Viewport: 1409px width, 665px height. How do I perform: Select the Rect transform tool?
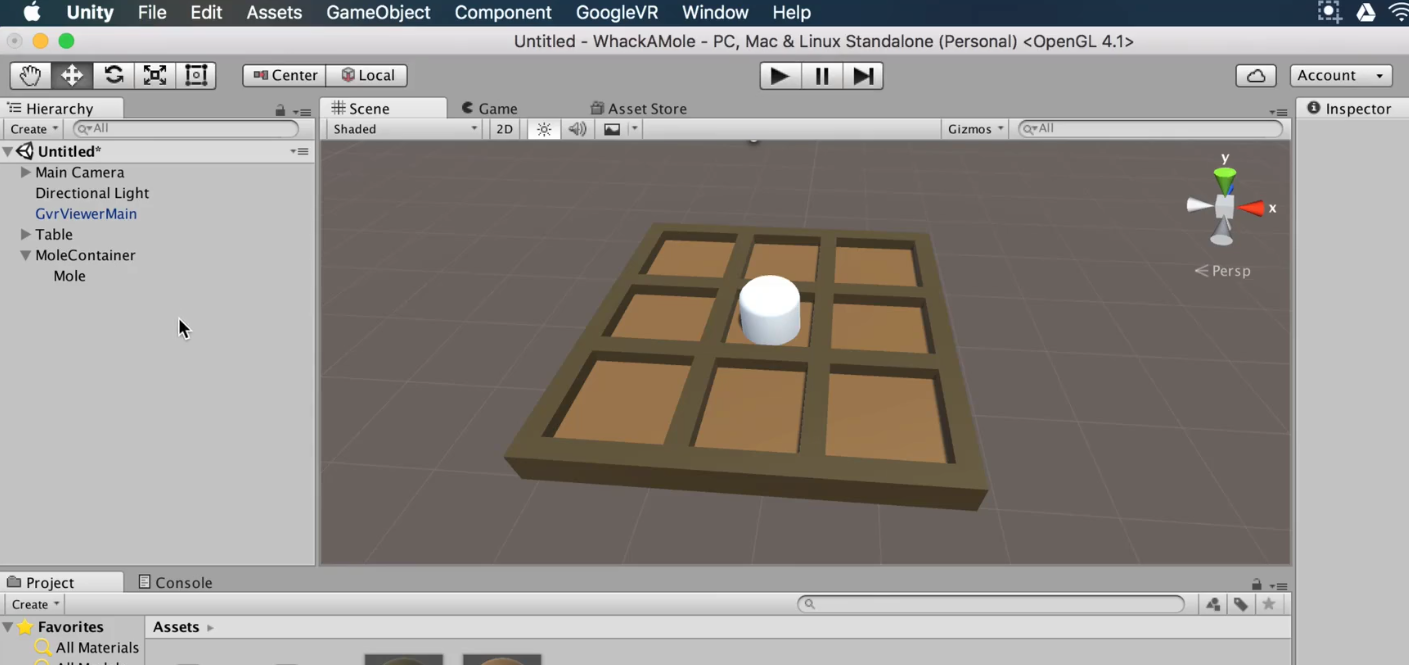pos(196,75)
